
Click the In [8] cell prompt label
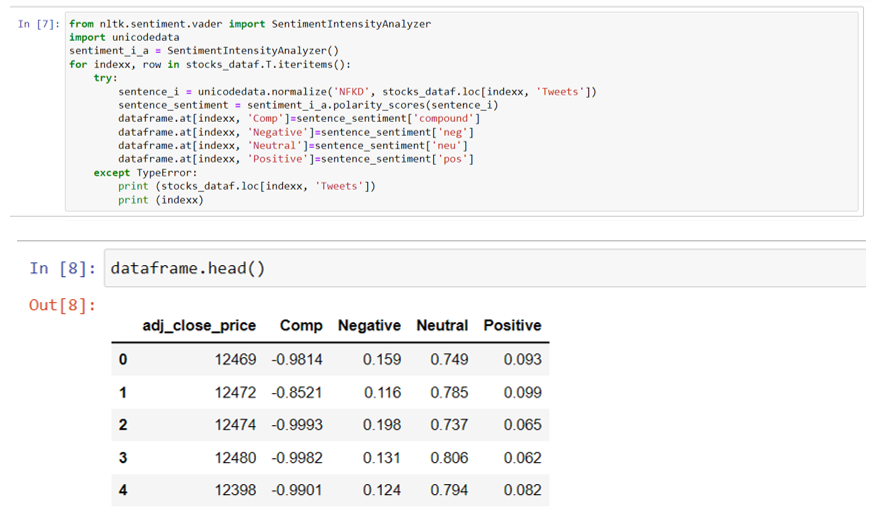coord(62,269)
